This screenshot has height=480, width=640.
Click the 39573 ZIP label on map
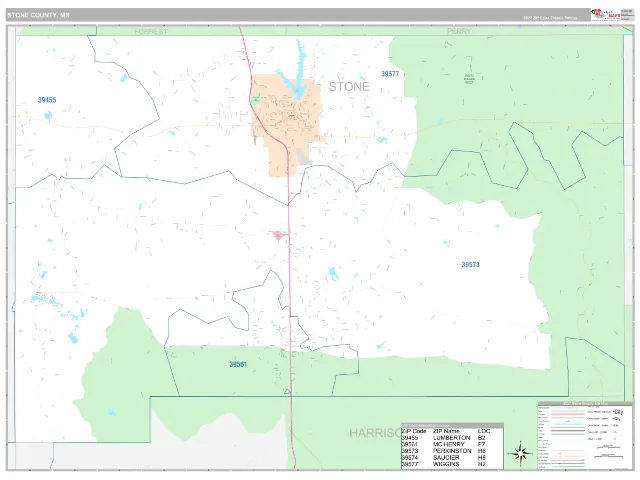470,264
